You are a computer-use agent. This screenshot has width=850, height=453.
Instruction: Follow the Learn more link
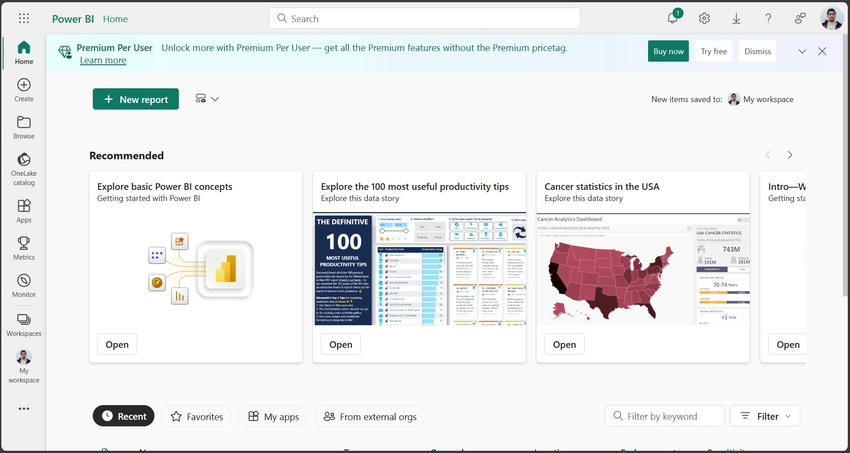103,60
